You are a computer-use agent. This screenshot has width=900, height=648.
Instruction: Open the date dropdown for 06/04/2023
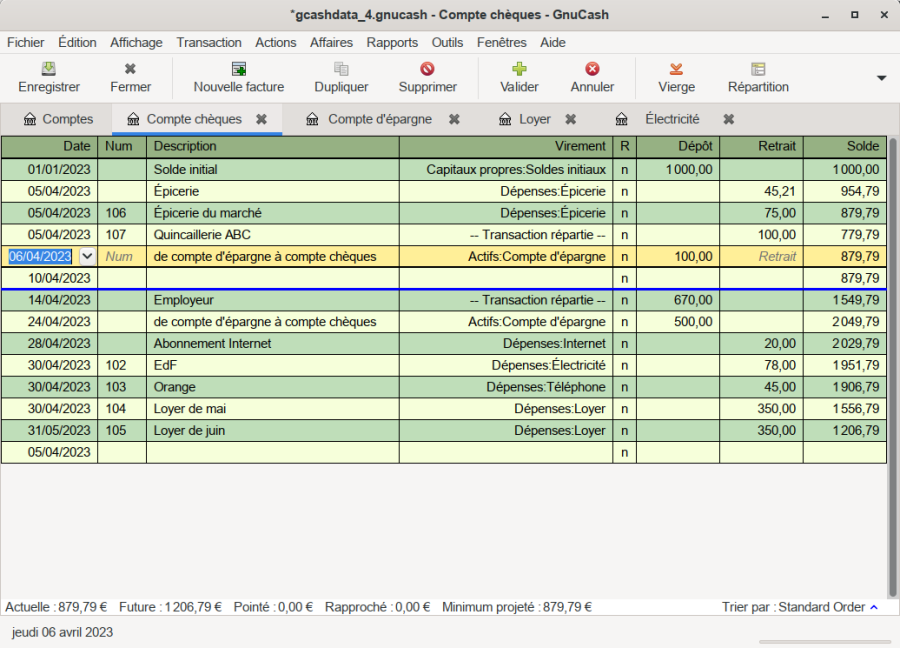tap(87, 256)
